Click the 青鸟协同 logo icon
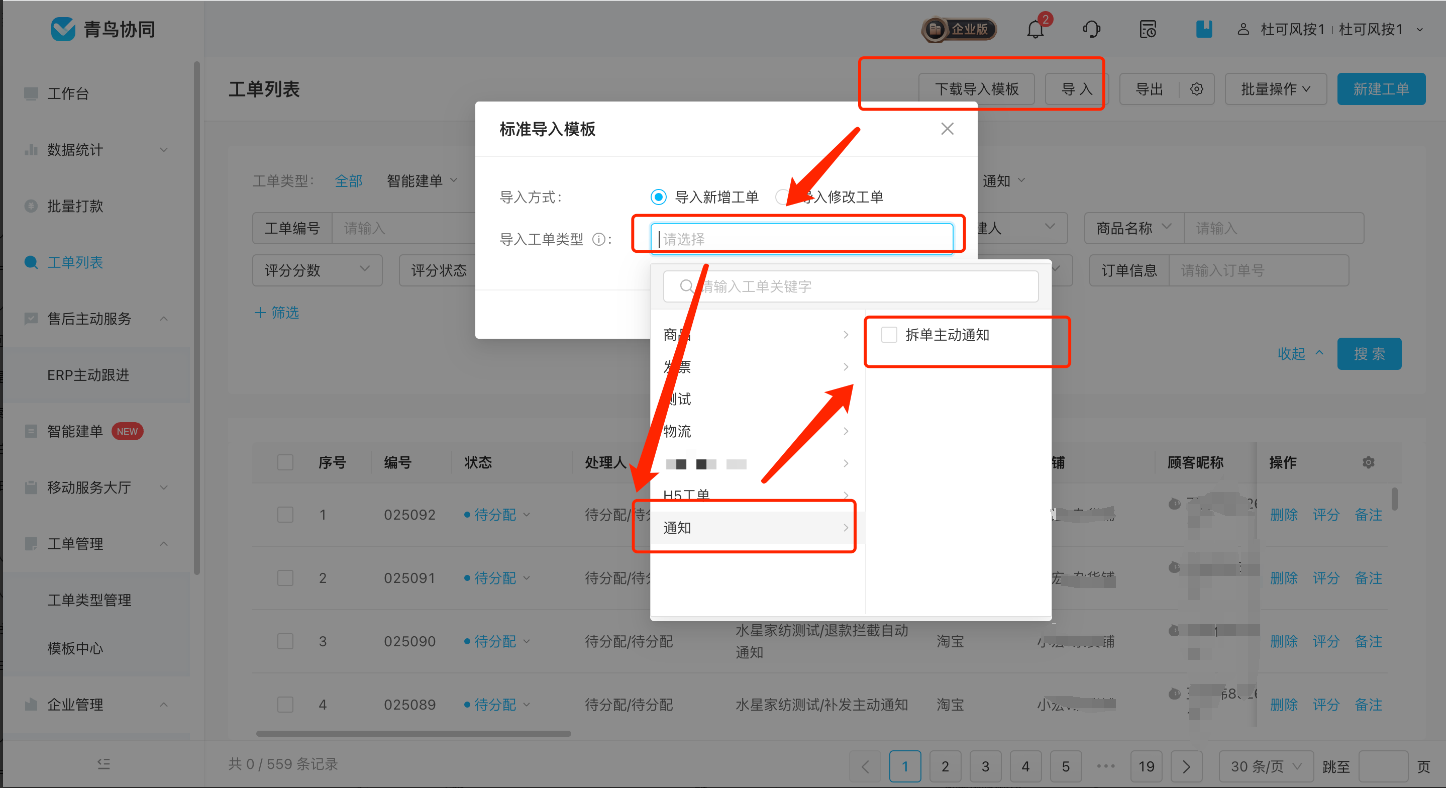This screenshot has width=1446, height=788. tap(64, 29)
